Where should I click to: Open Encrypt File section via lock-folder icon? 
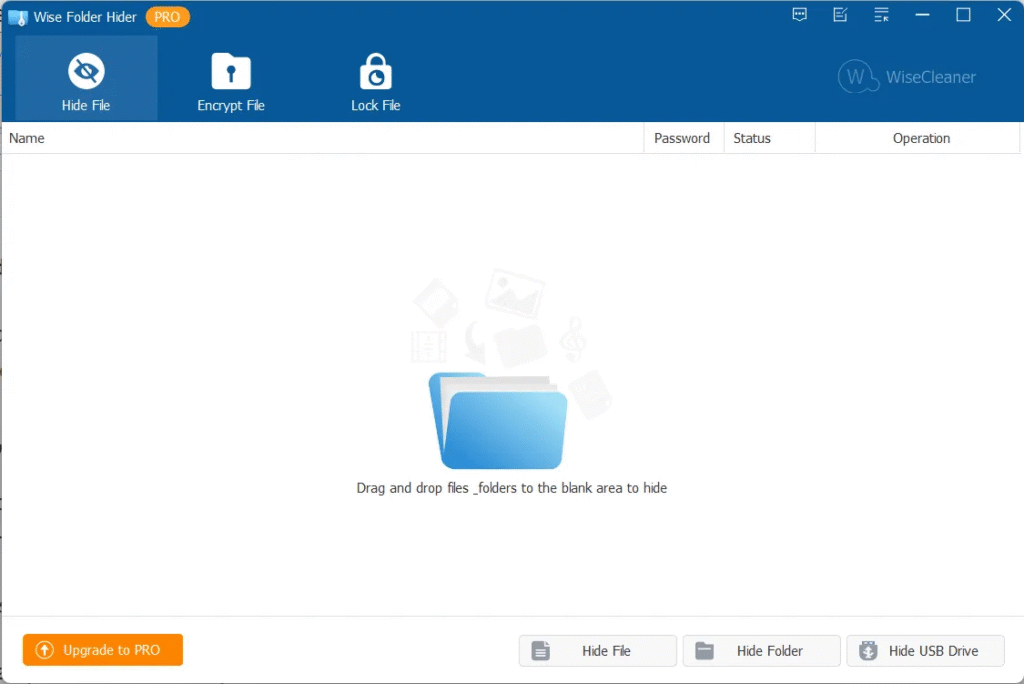click(231, 70)
